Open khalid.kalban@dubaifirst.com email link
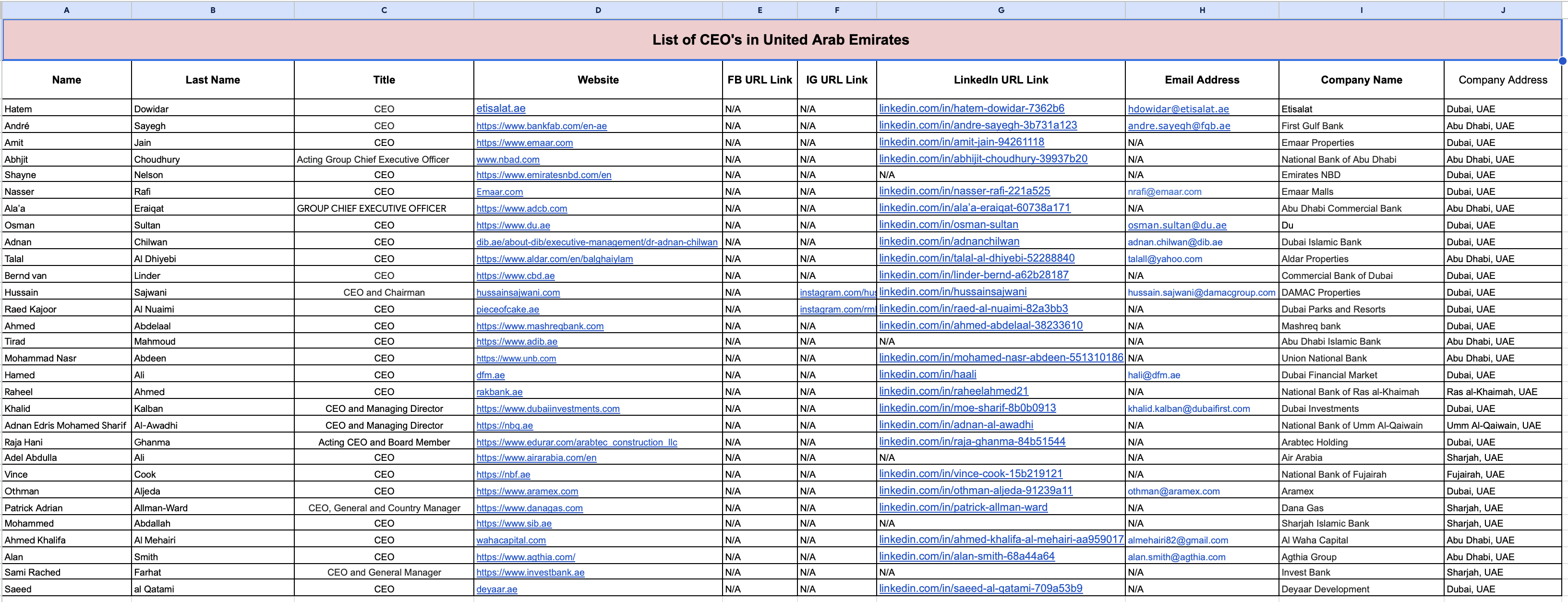Screen dimensions: 1568x602 coord(1189,409)
